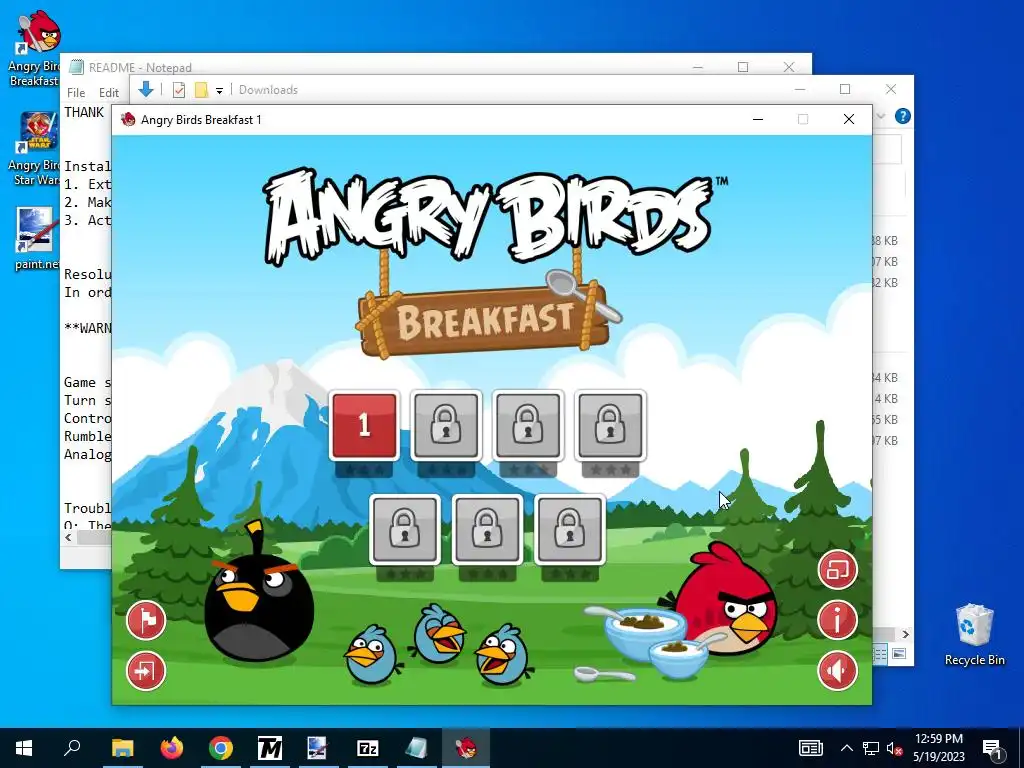
Task: Open paint.net desktop shortcut
Action: (36, 239)
